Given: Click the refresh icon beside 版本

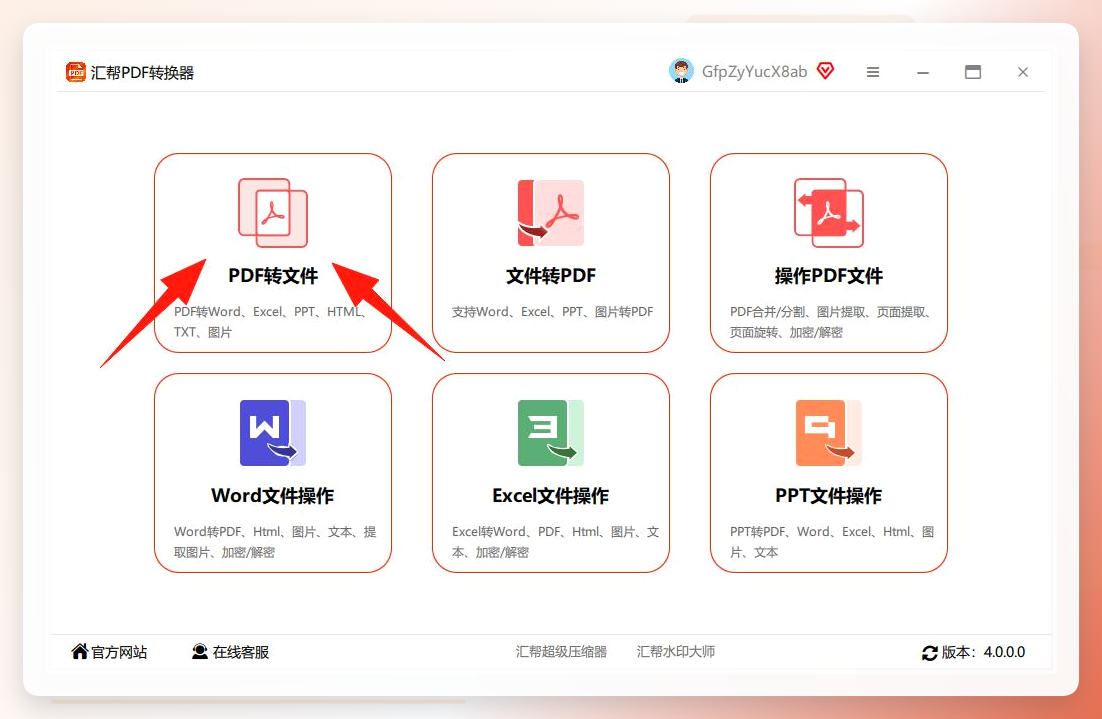Looking at the screenshot, I should point(930,653).
